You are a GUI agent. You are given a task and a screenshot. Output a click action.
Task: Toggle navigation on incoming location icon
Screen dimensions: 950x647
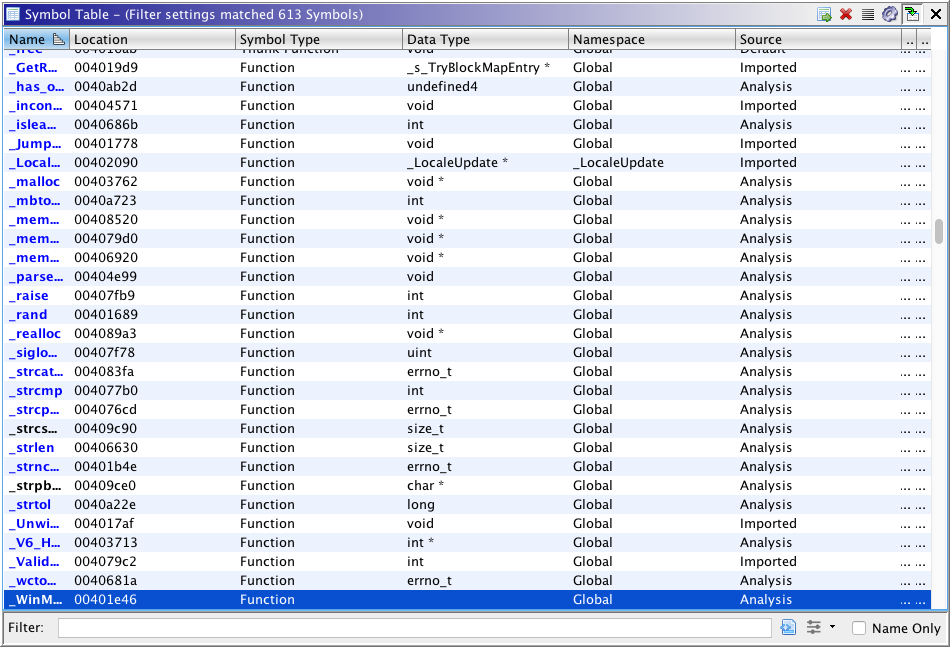point(912,15)
